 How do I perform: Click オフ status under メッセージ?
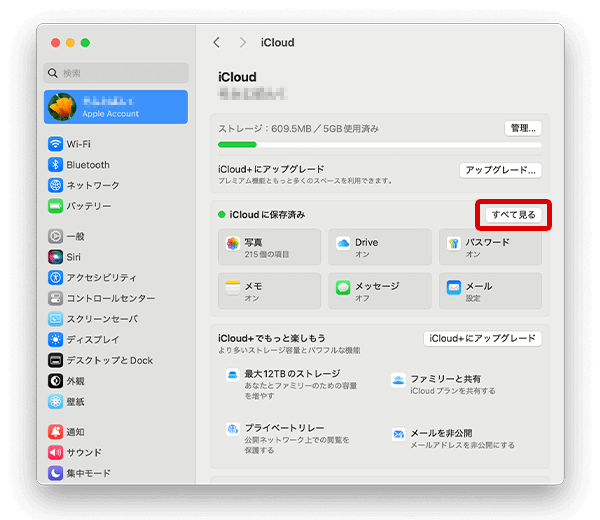point(362,298)
